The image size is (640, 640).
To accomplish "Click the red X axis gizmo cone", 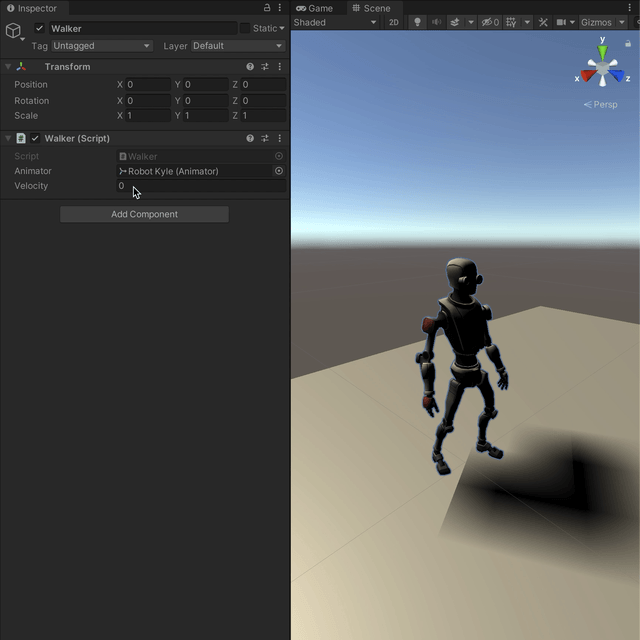I will 588,76.
